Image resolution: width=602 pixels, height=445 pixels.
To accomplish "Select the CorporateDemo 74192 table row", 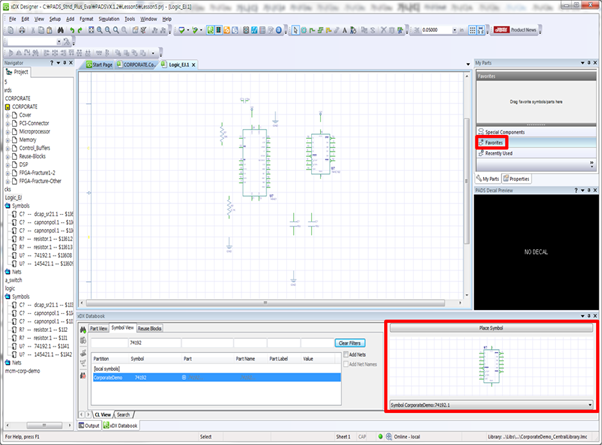I will (217, 377).
